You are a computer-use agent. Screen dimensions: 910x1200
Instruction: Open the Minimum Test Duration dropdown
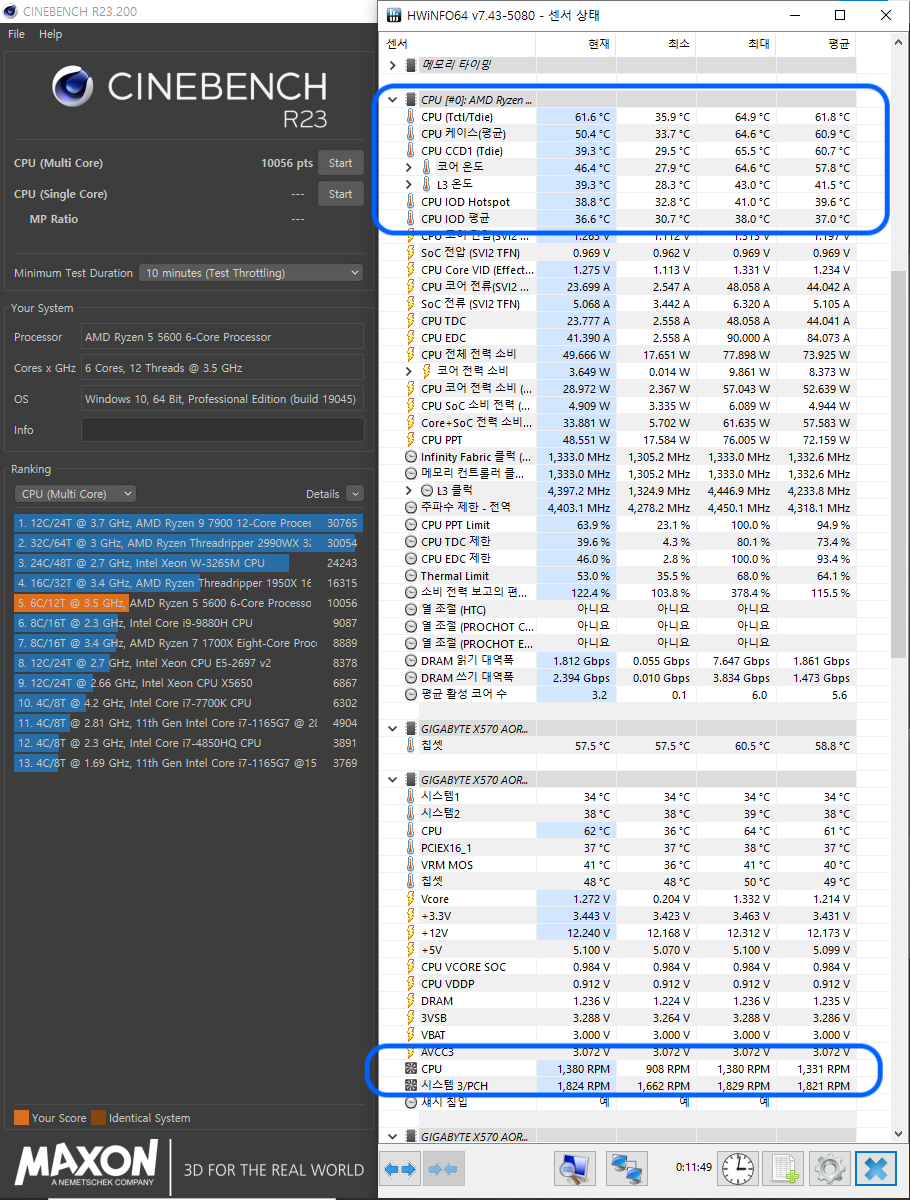click(252, 273)
